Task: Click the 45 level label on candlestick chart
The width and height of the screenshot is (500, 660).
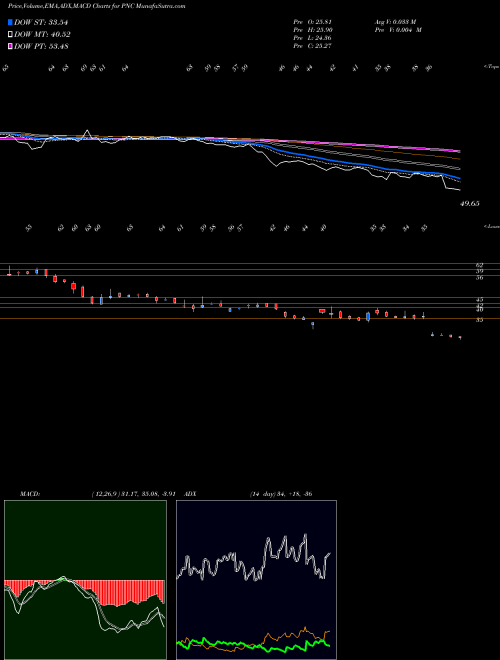Action: pyautogui.click(x=479, y=300)
